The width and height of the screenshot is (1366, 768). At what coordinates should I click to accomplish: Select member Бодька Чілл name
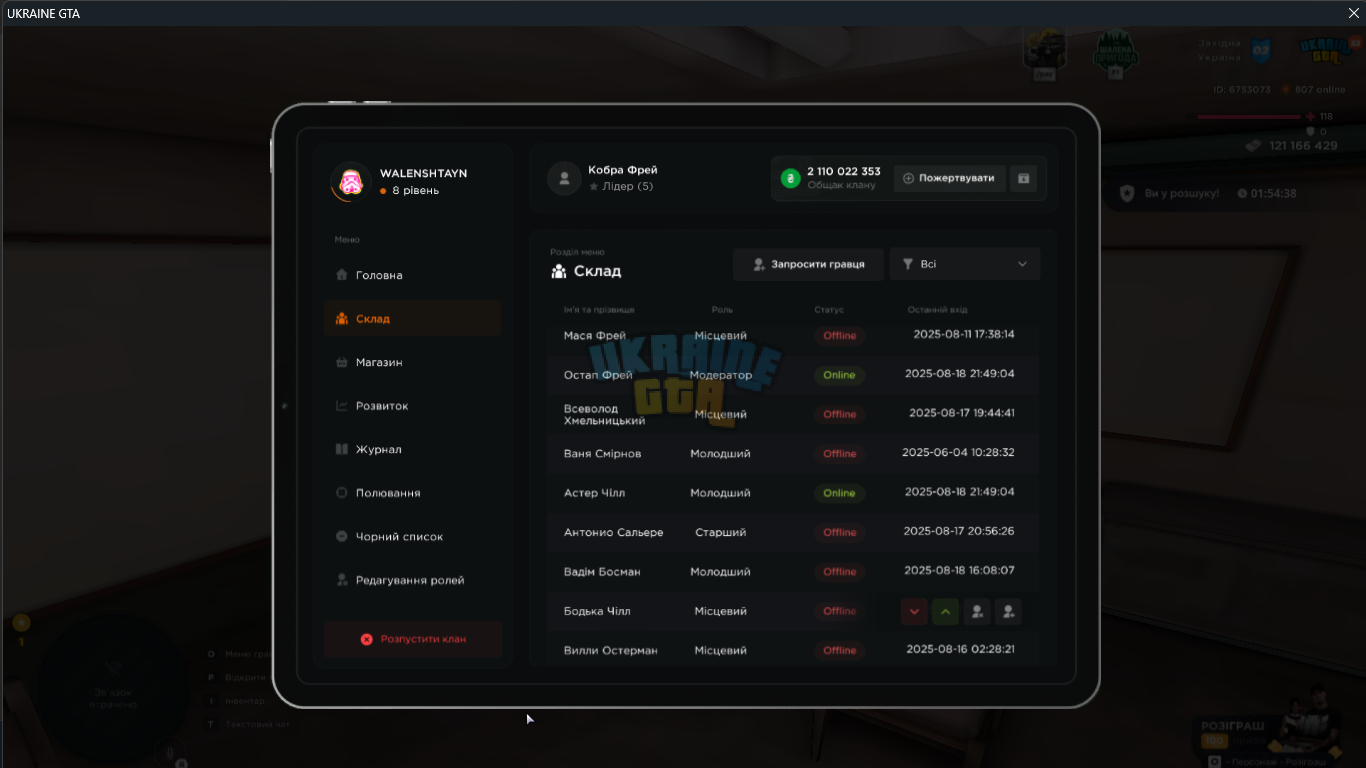click(597, 611)
